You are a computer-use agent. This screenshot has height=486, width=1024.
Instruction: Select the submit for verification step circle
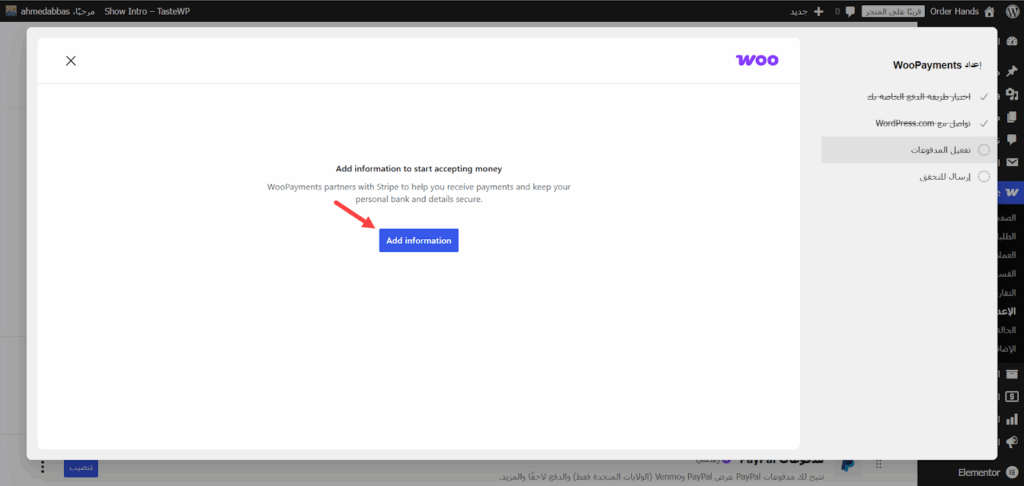tap(983, 177)
